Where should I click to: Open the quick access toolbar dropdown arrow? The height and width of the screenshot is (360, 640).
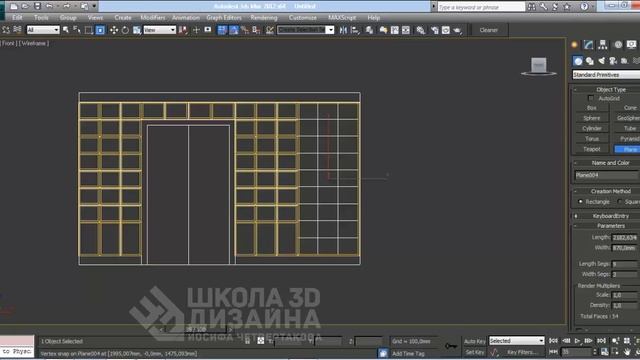click(x=94, y=6)
